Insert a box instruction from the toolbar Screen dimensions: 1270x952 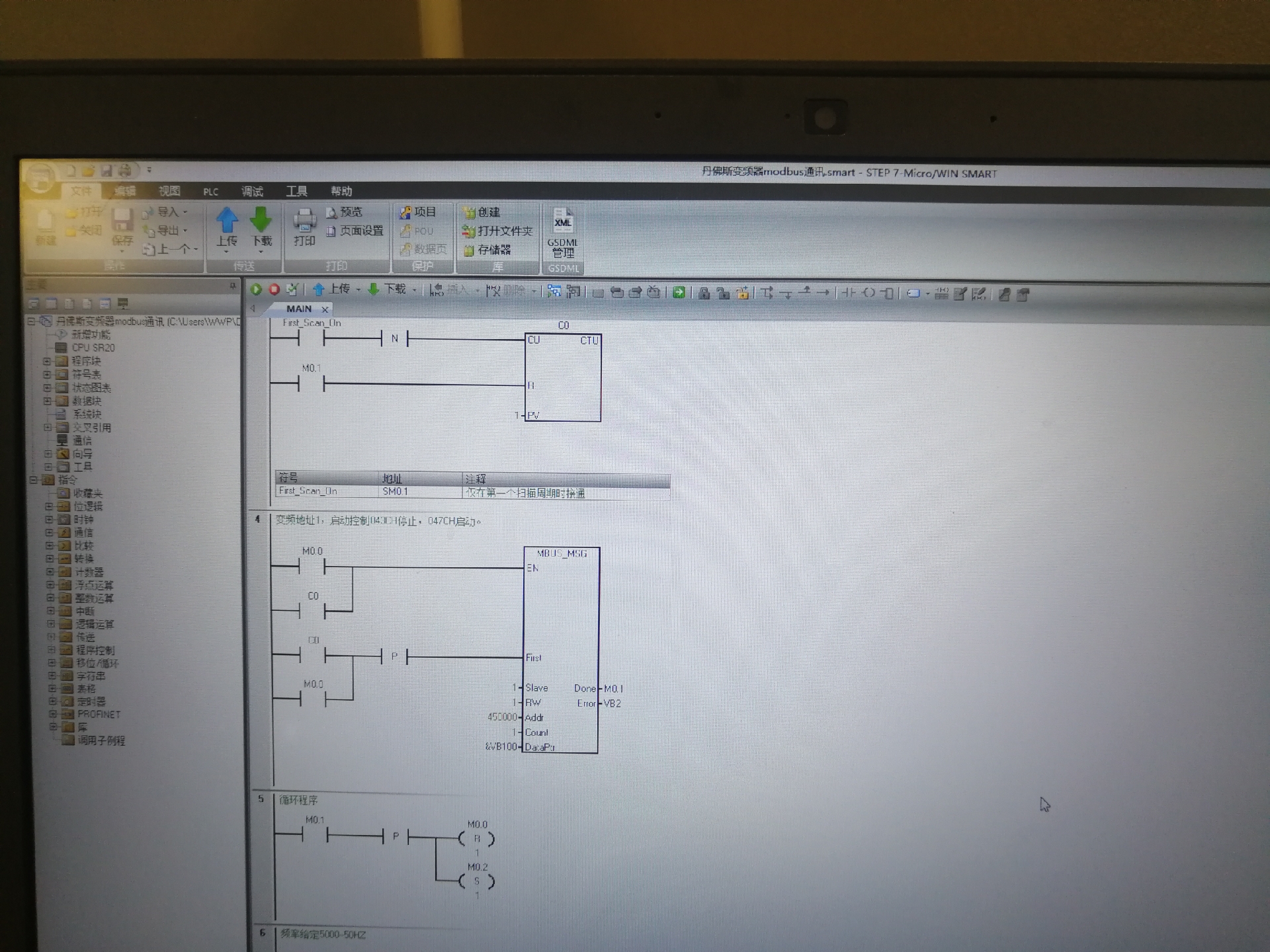click(888, 293)
